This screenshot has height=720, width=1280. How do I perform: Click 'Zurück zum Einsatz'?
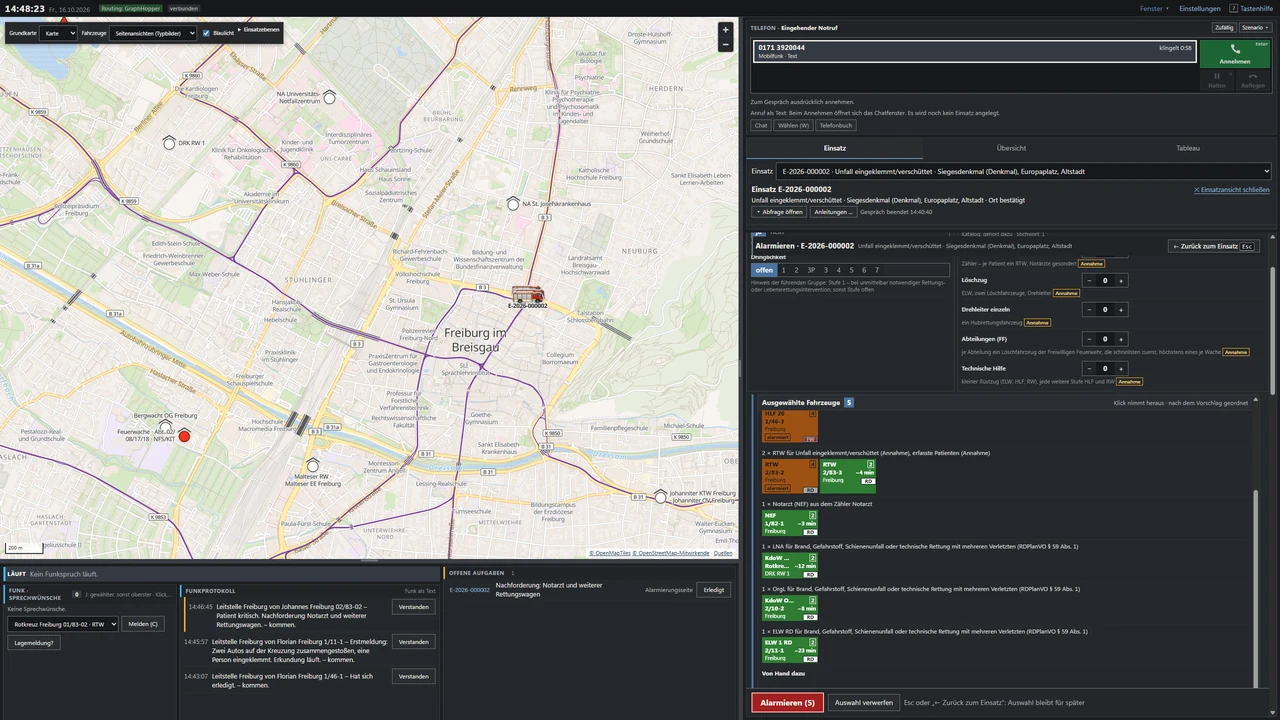click(1213, 246)
